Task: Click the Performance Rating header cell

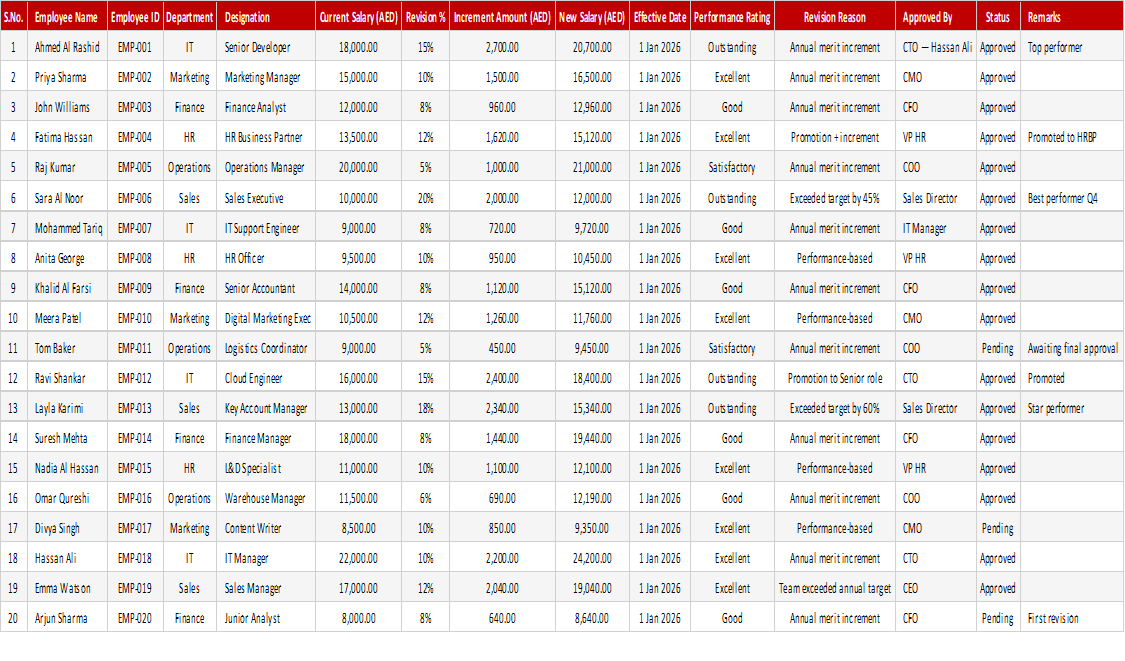Action: pyautogui.click(x=732, y=17)
